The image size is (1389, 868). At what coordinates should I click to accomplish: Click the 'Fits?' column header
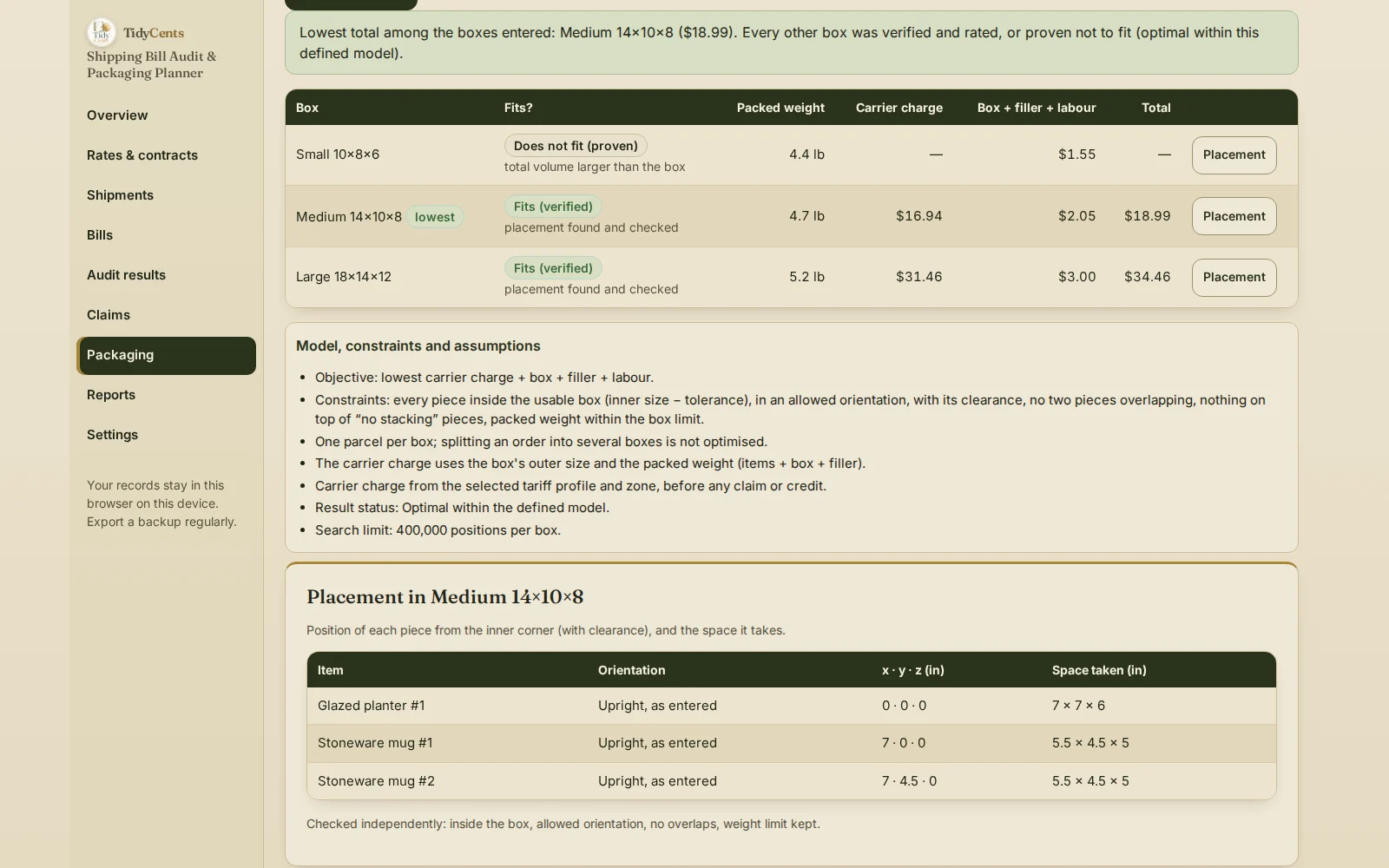point(518,108)
